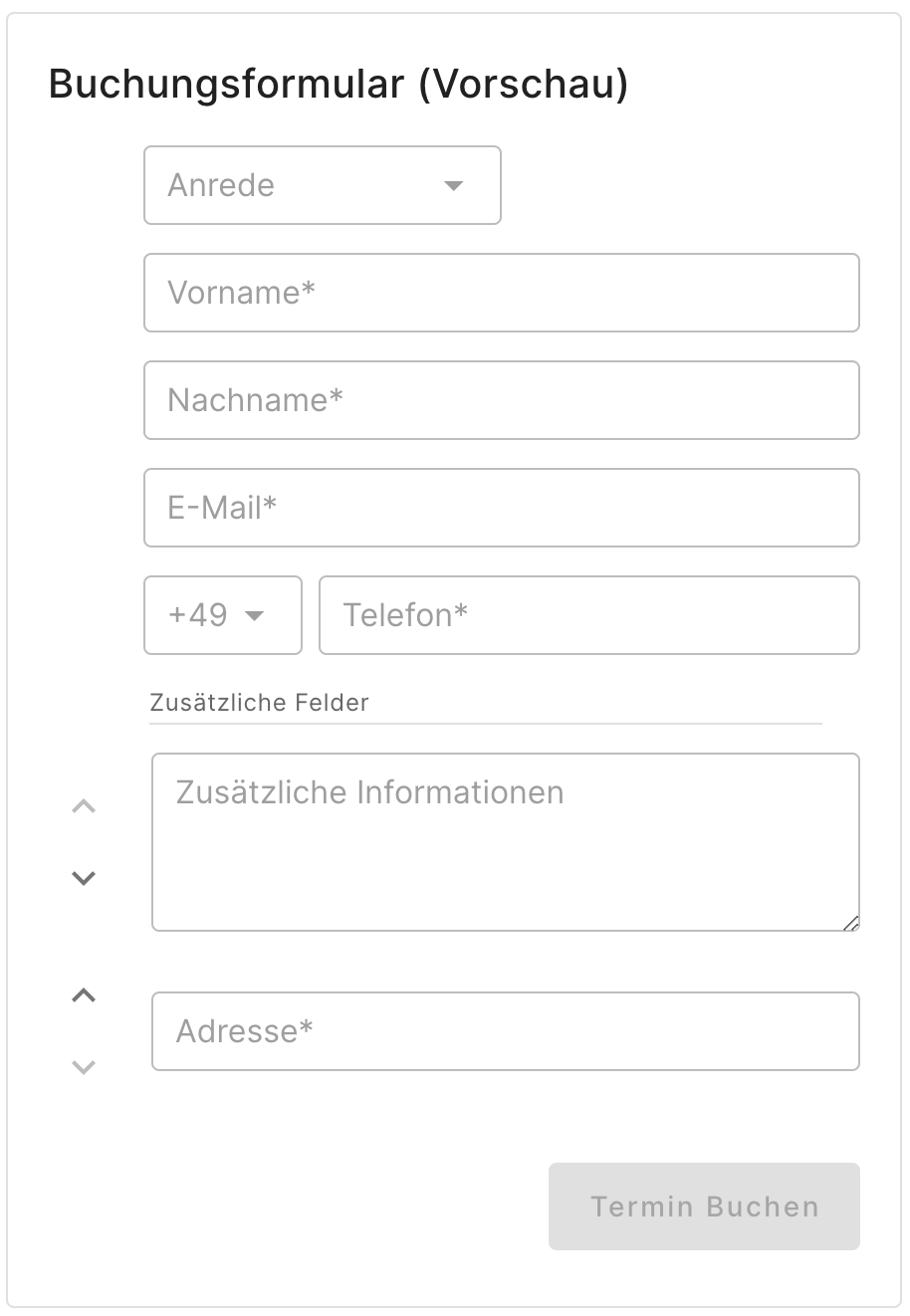Move the Adresse field down with its arrow
This screenshot has height=1316, width=910.
coord(84,1066)
